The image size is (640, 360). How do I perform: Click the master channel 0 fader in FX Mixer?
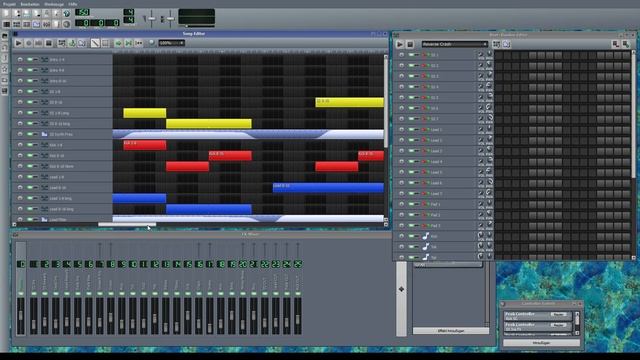(21, 316)
